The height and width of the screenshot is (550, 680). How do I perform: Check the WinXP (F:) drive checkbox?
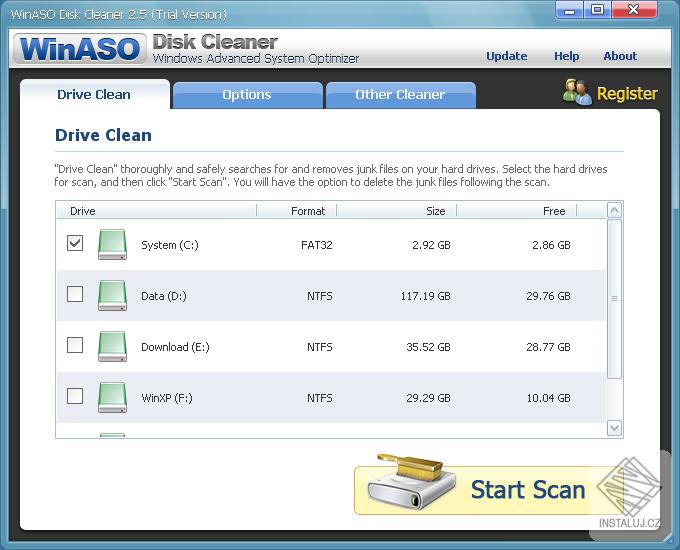75,396
